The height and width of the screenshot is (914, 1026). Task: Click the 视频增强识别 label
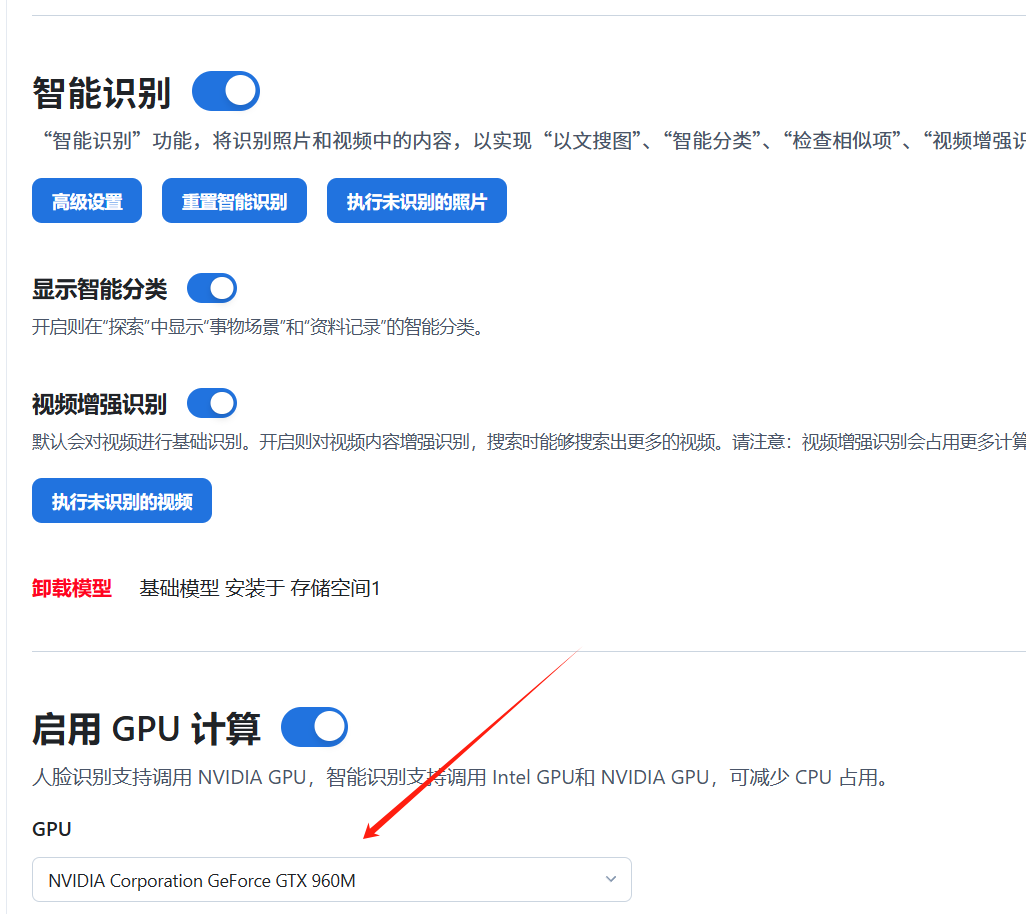[x=99, y=404]
